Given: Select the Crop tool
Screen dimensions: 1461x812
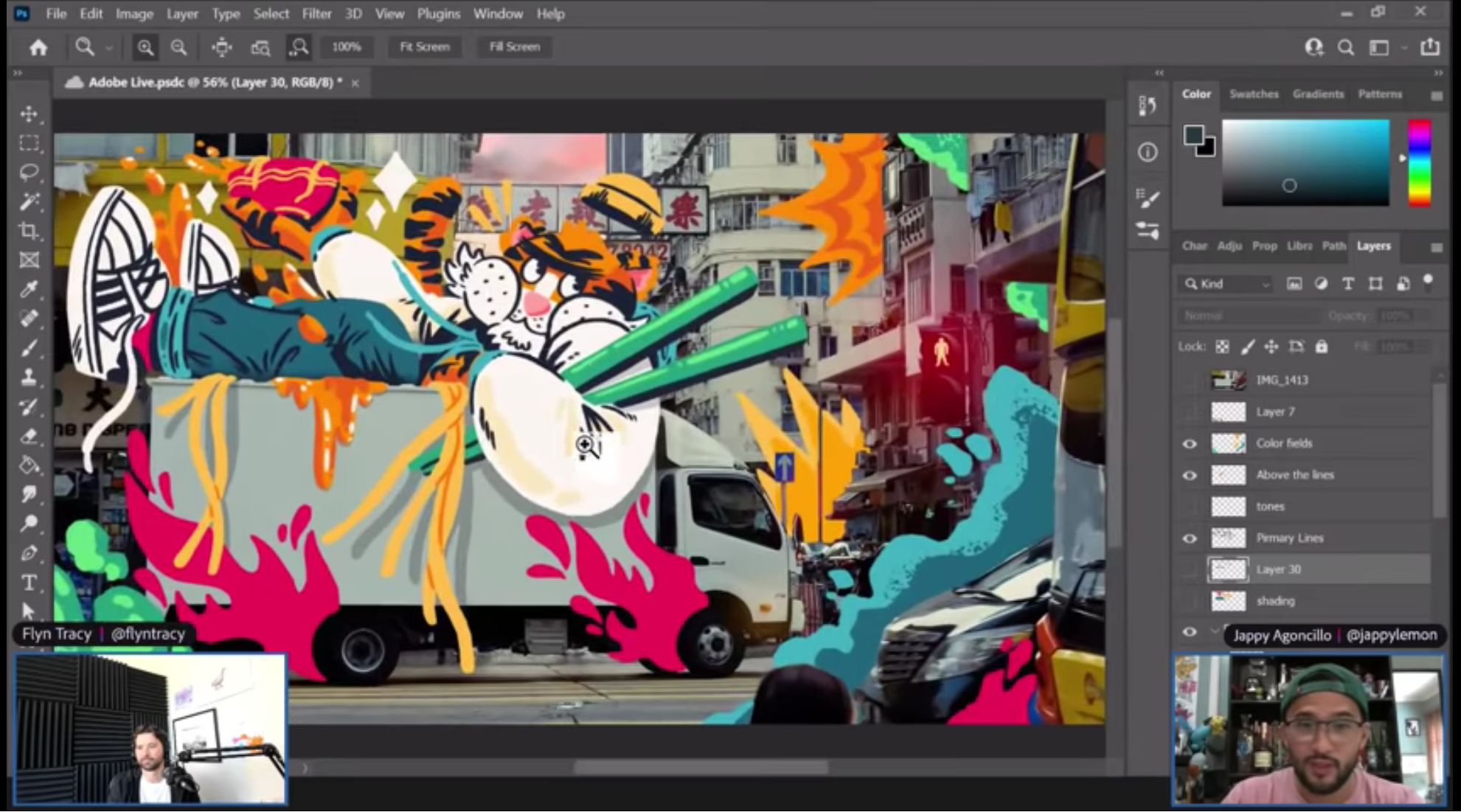Looking at the screenshot, I should (29, 231).
